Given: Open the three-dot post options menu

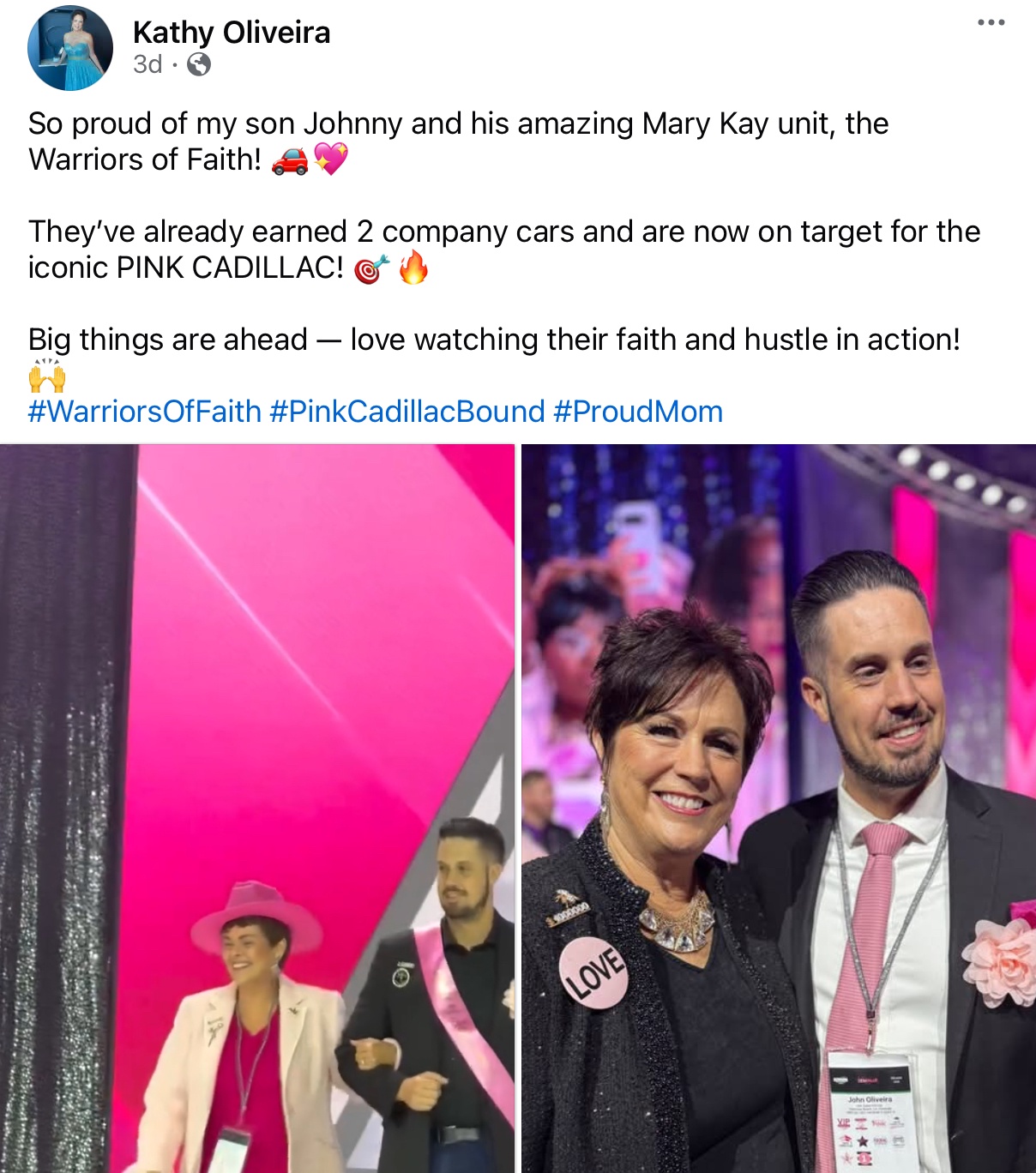Looking at the screenshot, I should [x=991, y=22].
